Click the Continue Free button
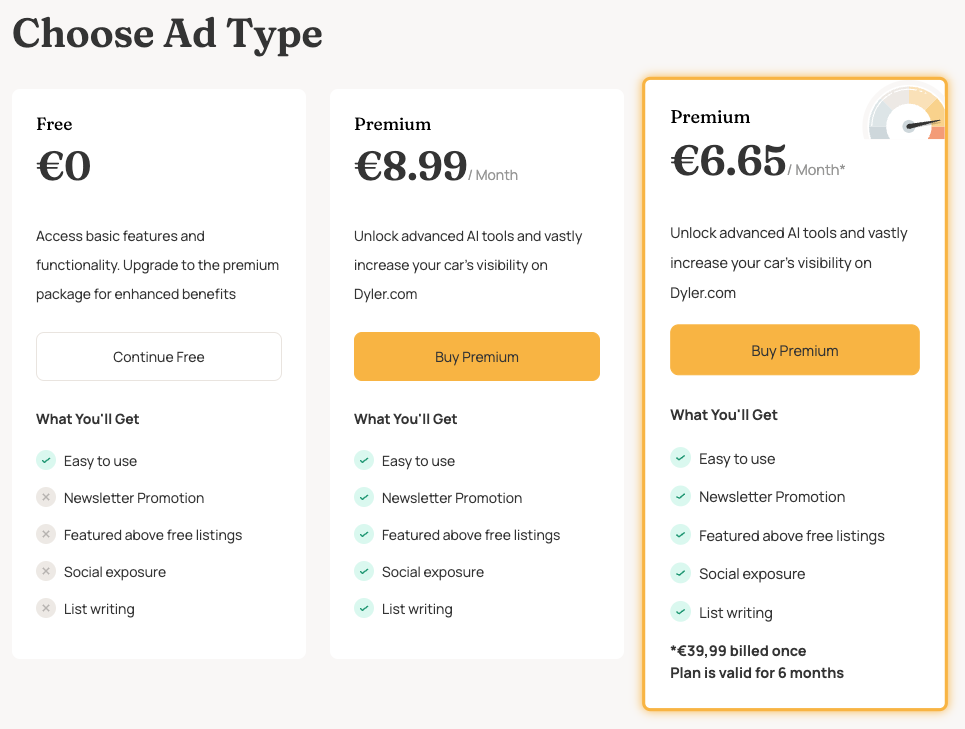Image resolution: width=965 pixels, height=729 pixels. pyautogui.click(x=159, y=357)
